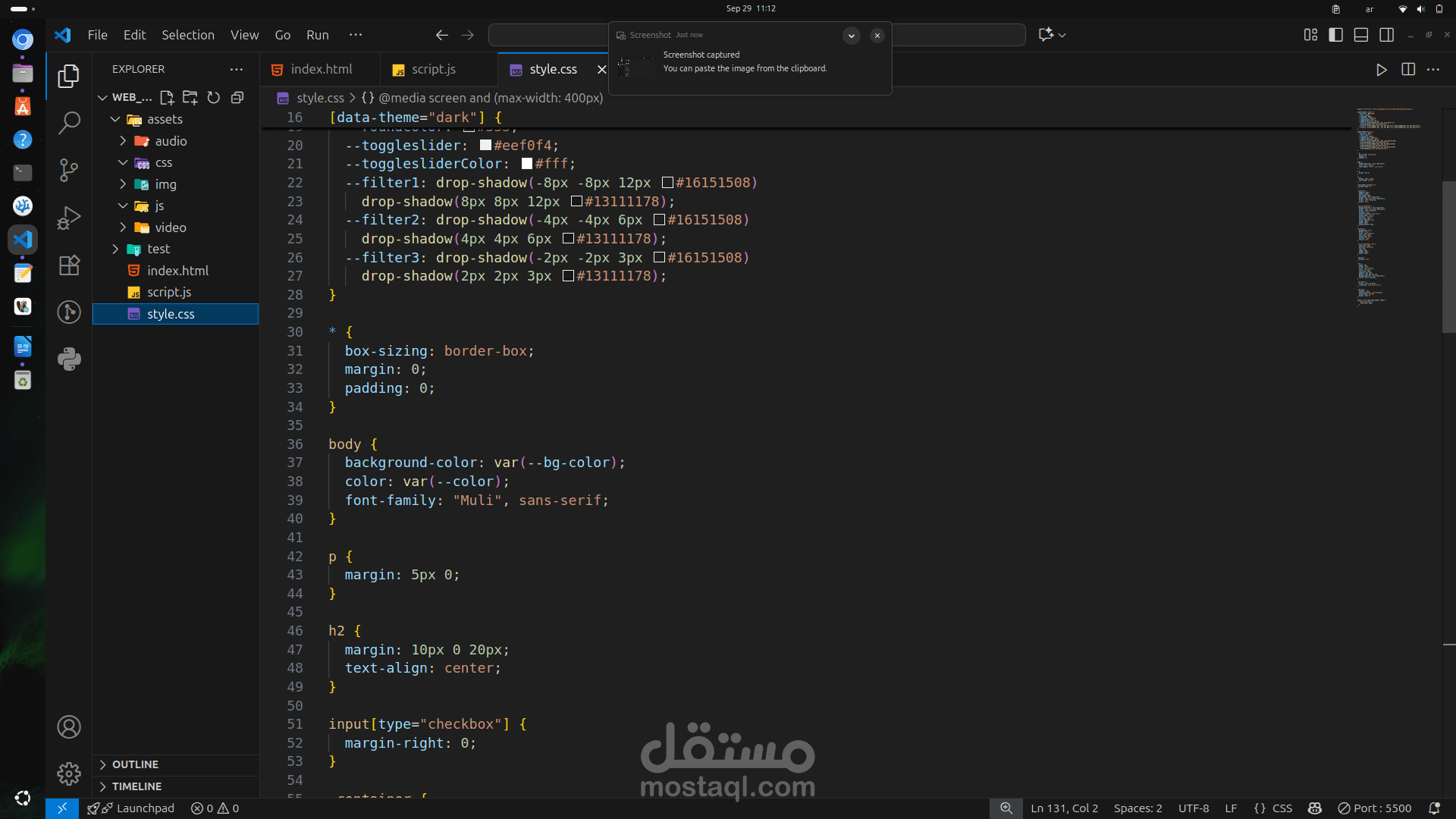Screen dimensions: 1456x819
Task: Open index.html in the file tree
Action: (x=177, y=271)
